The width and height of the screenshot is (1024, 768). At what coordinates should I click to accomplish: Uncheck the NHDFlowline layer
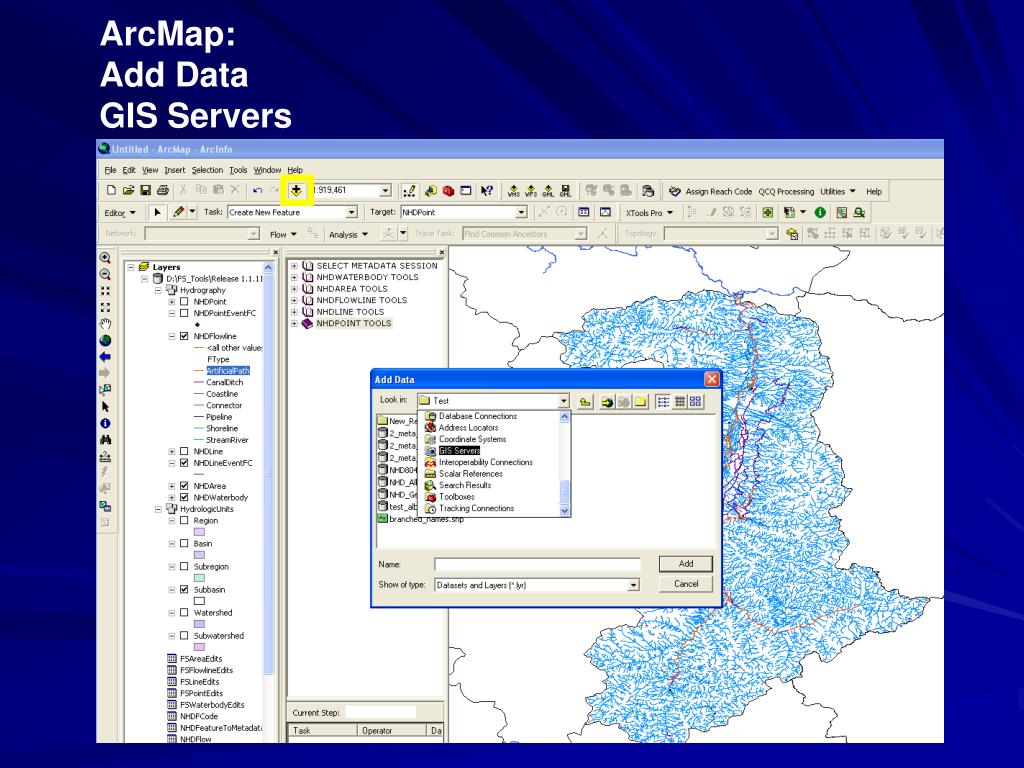[184, 336]
